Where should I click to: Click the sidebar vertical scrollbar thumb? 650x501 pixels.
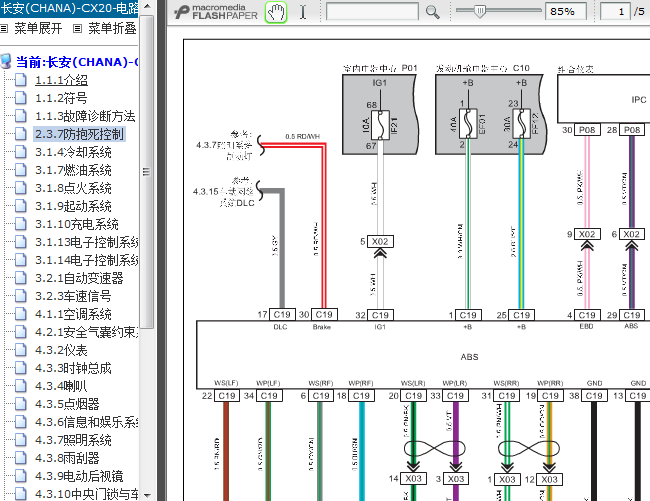(x=147, y=172)
